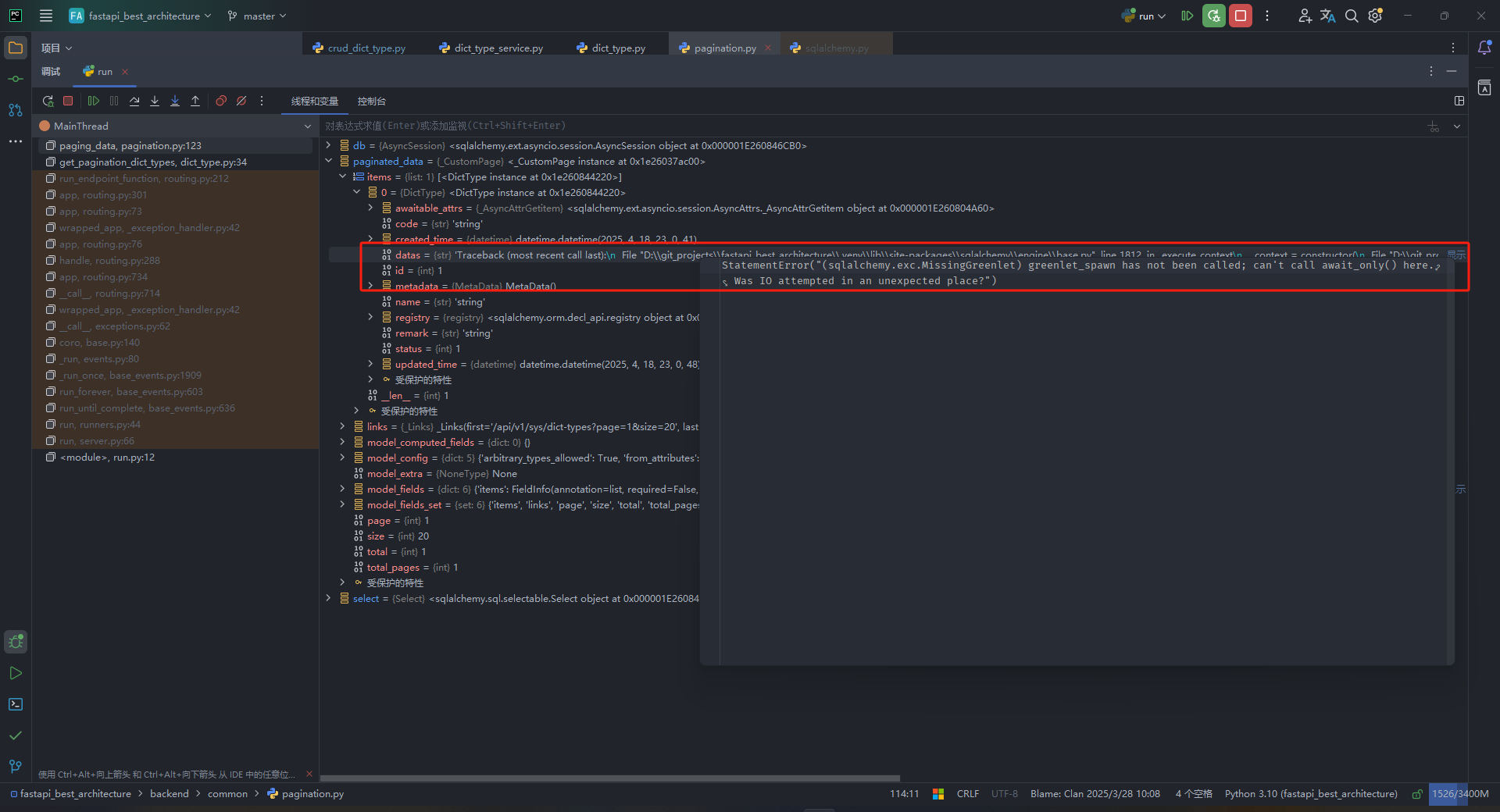Stop the running debug session

click(68, 101)
